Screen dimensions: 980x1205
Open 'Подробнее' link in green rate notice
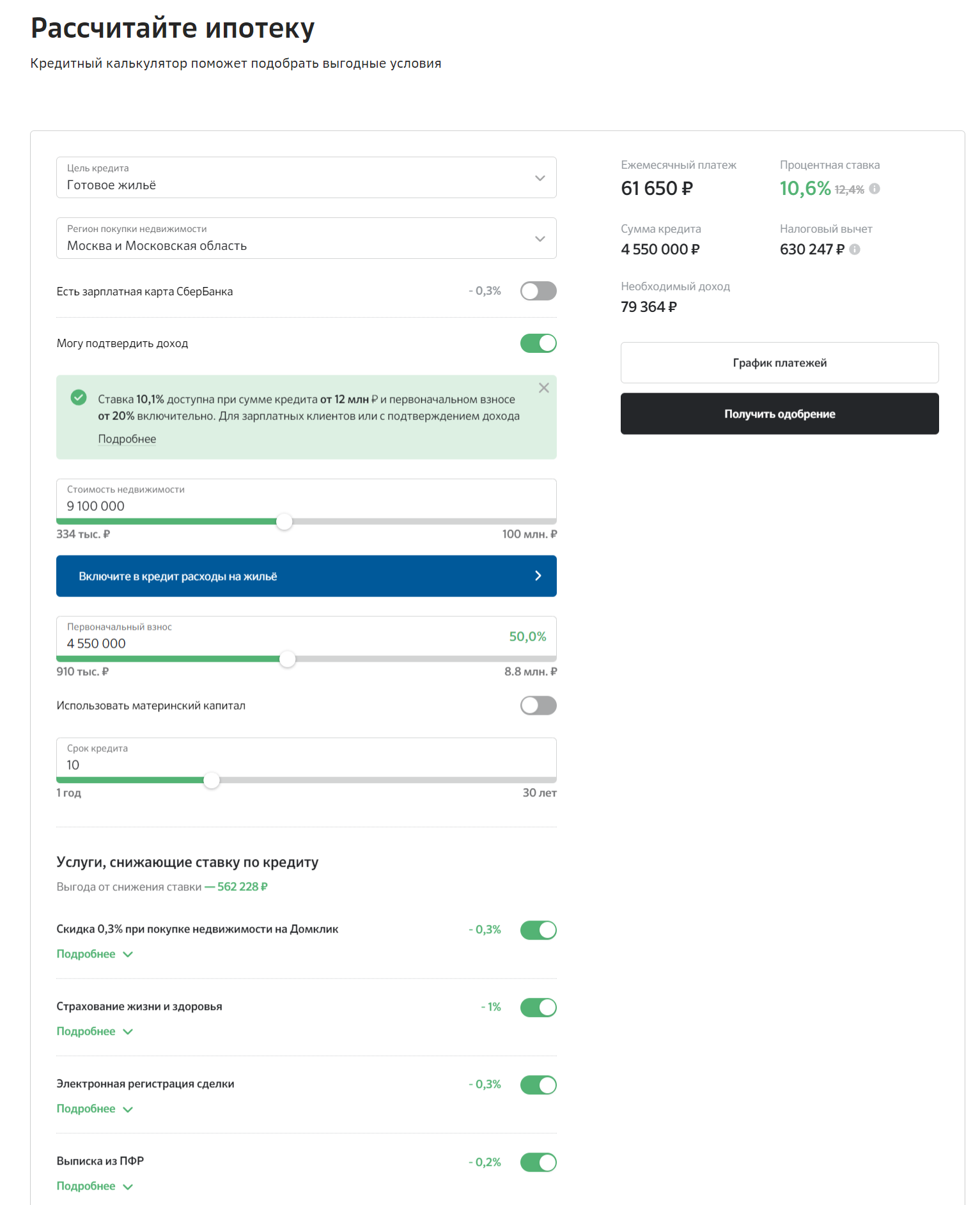pos(127,439)
